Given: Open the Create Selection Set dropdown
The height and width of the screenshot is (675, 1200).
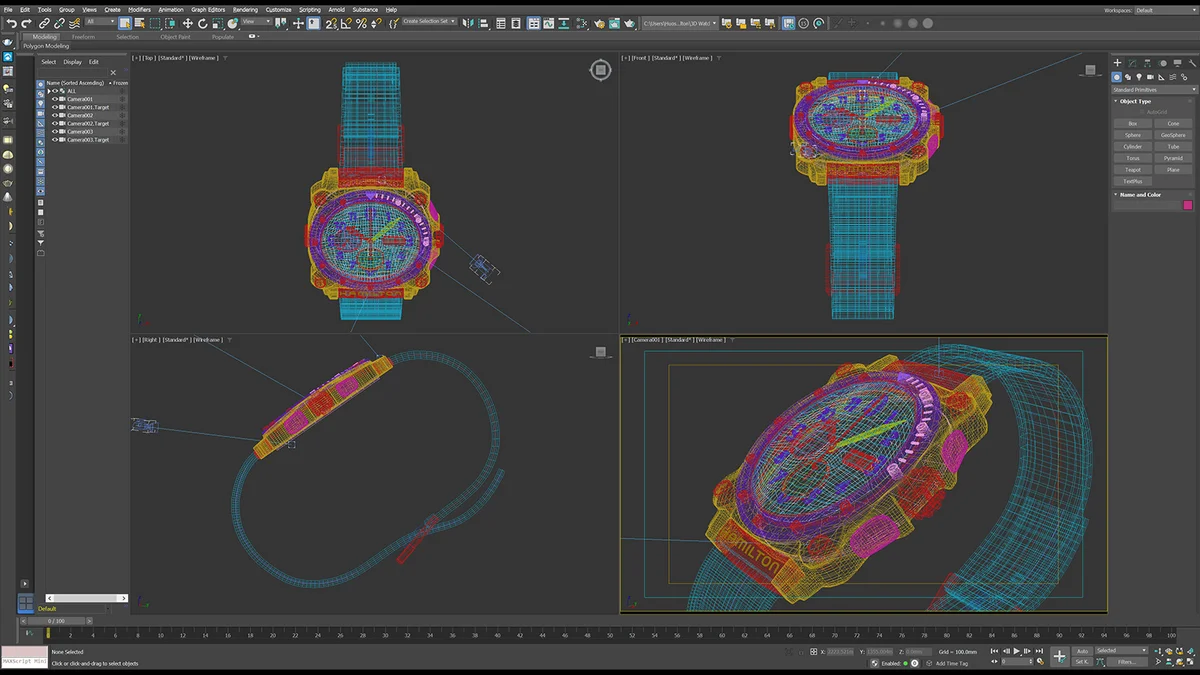Looking at the screenshot, I should 429,21.
